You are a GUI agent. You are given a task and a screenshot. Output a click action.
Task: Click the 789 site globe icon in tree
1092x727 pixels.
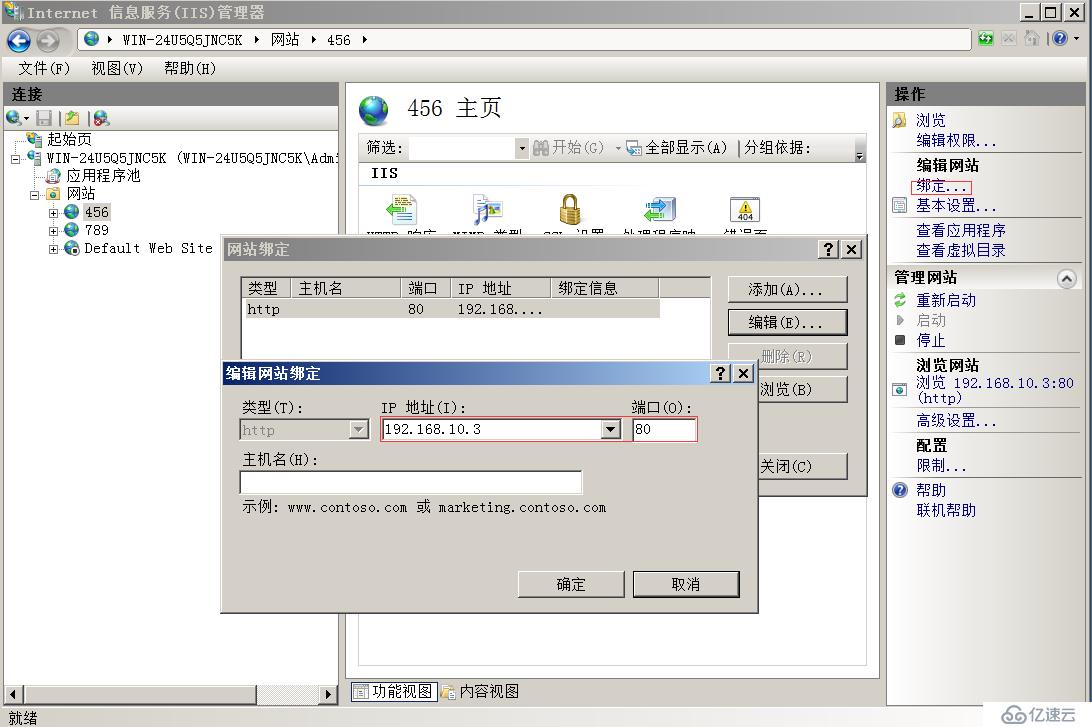pos(72,230)
